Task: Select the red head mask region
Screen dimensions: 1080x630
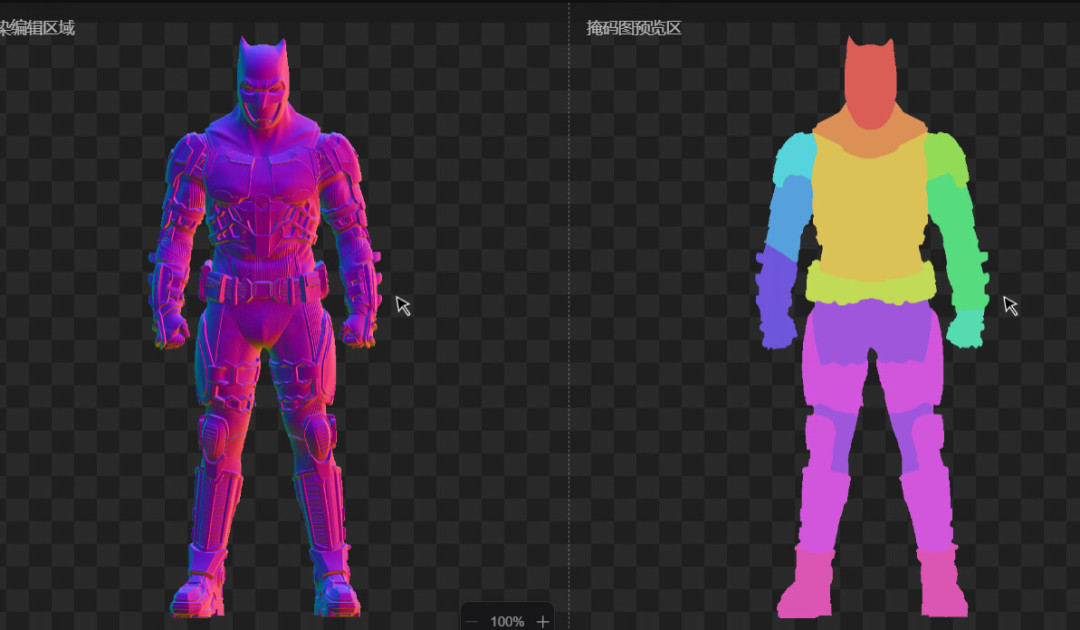Action: tap(871, 84)
